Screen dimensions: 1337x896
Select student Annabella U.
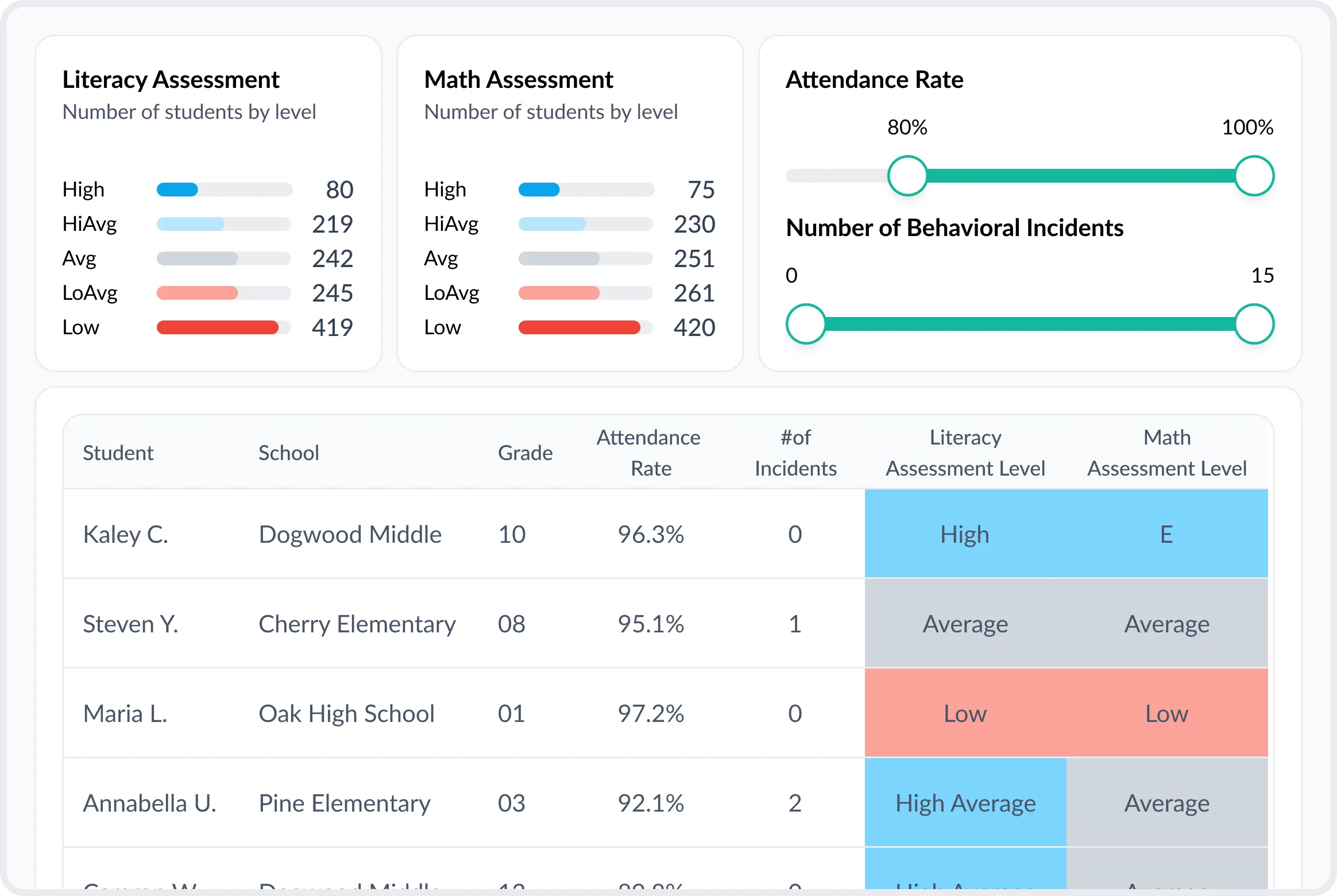click(149, 804)
